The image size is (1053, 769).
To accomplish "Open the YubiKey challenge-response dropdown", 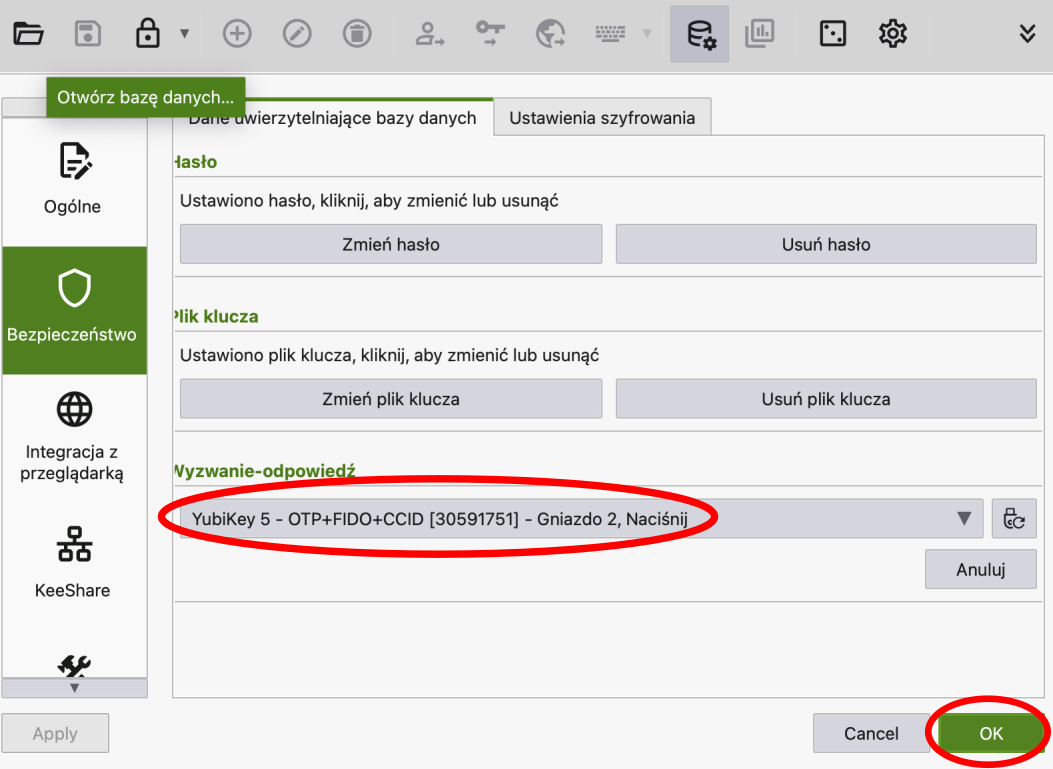I will 581,518.
